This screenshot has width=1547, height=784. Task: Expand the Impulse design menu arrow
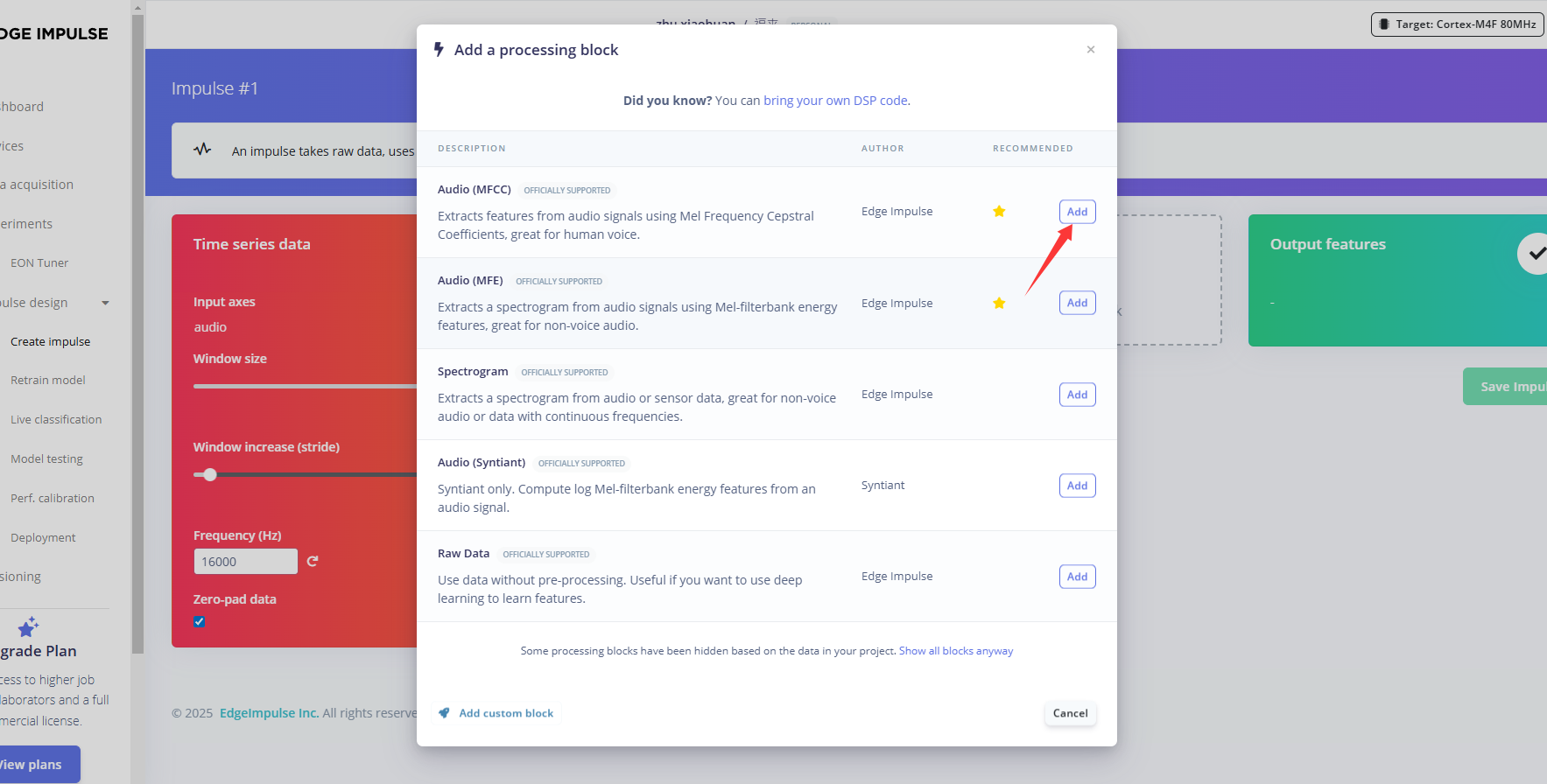point(106,303)
